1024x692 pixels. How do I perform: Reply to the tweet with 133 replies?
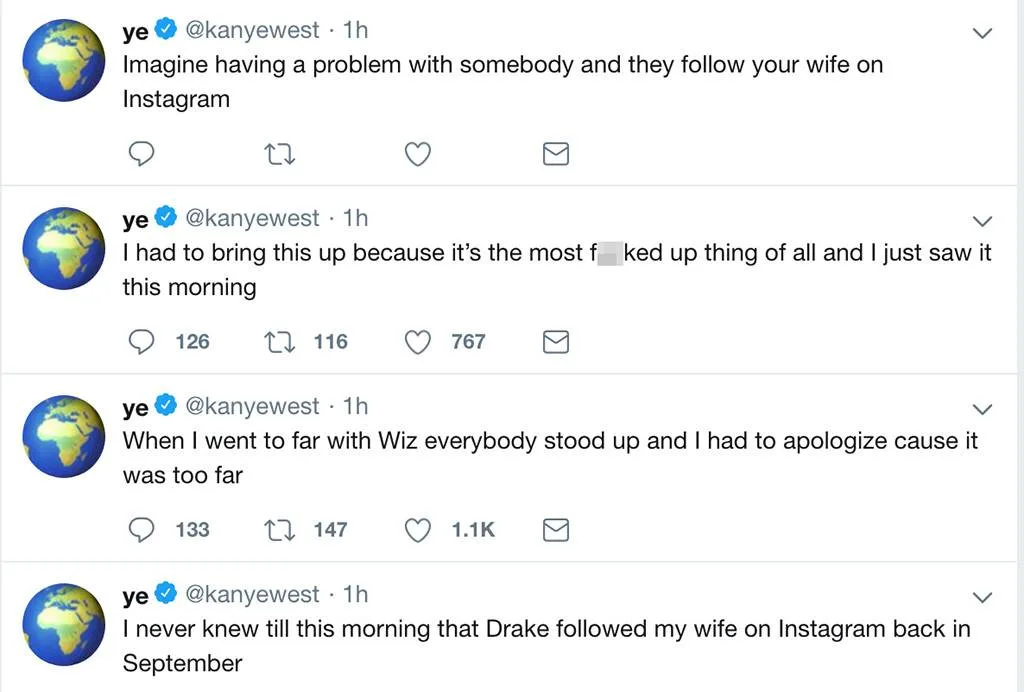[143, 530]
